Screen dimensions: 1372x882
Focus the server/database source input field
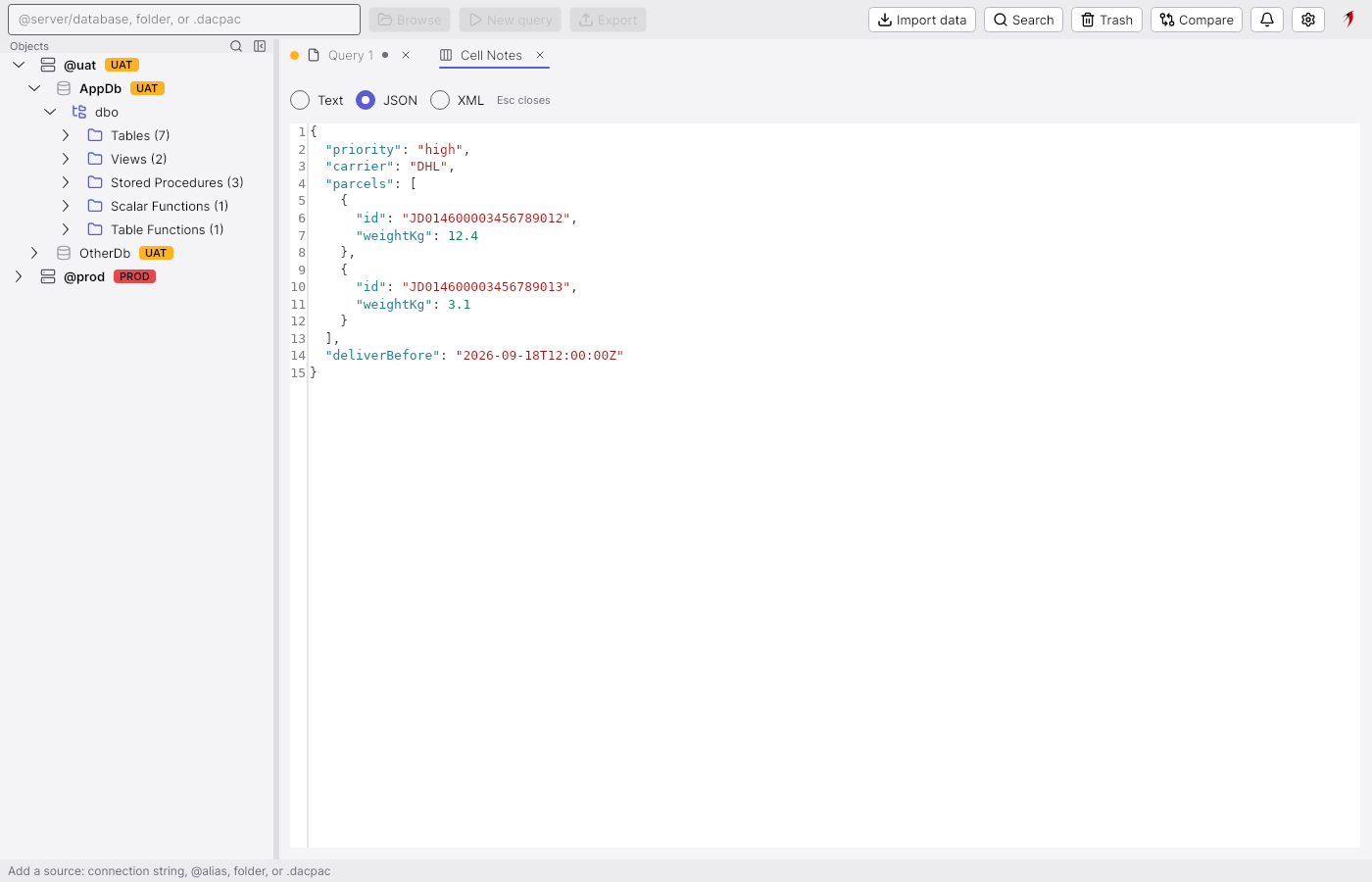coord(184,20)
